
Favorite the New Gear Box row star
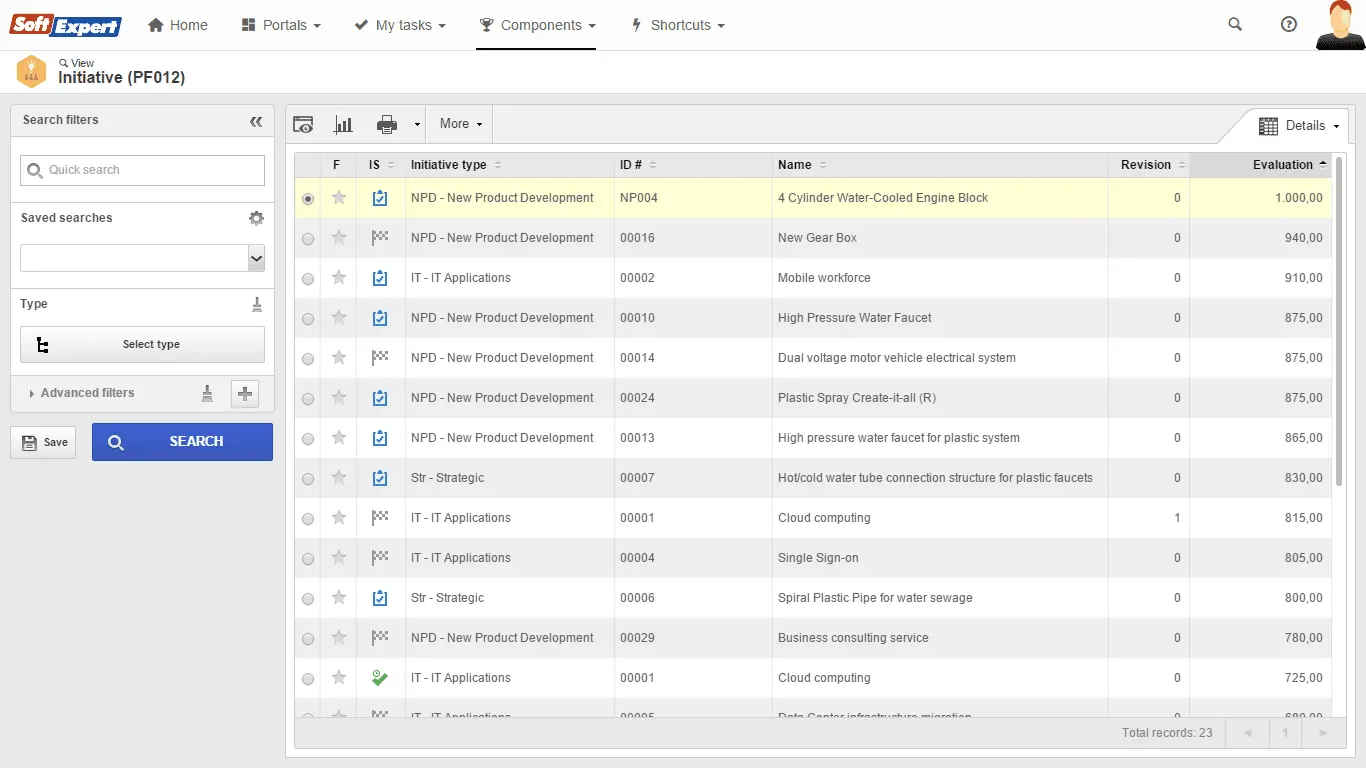click(339, 238)
